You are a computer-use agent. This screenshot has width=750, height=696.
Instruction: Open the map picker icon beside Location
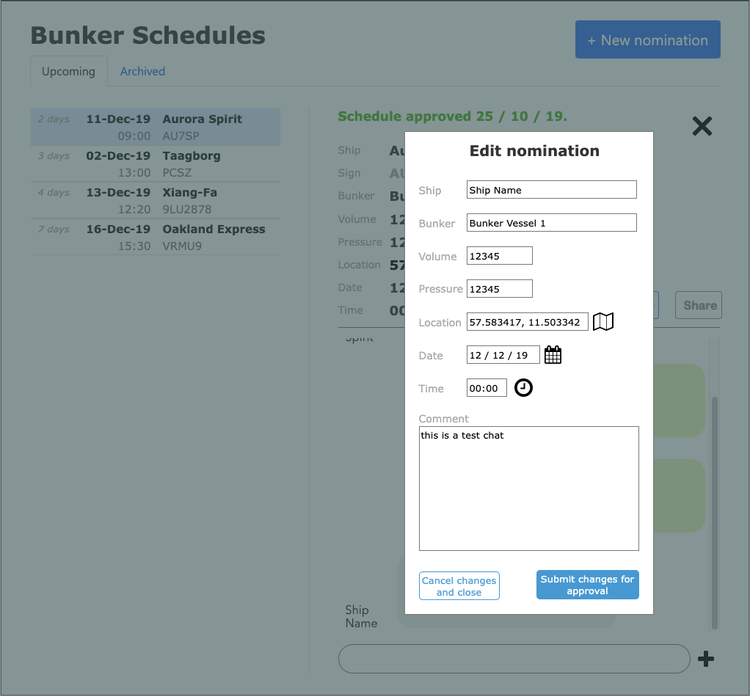pyautogui.click(x=603, y=321)
